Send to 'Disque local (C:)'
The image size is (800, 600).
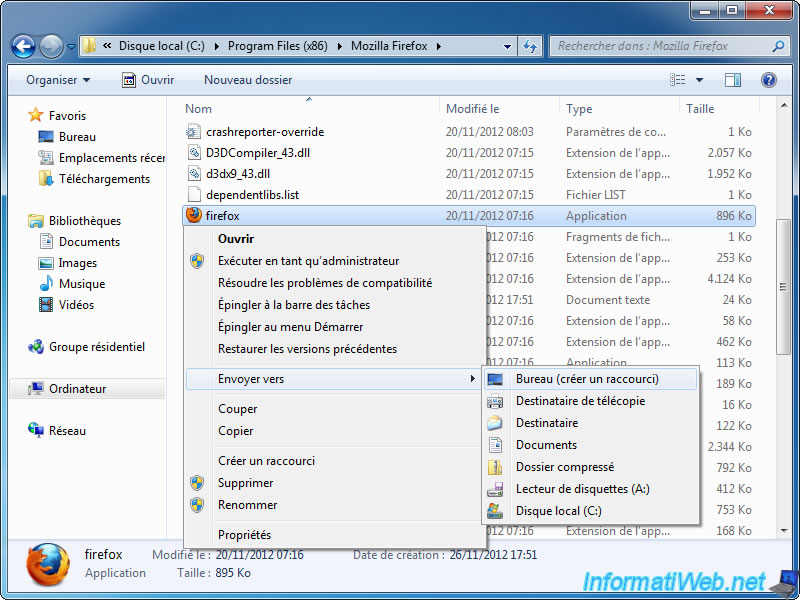click(591, 511)
